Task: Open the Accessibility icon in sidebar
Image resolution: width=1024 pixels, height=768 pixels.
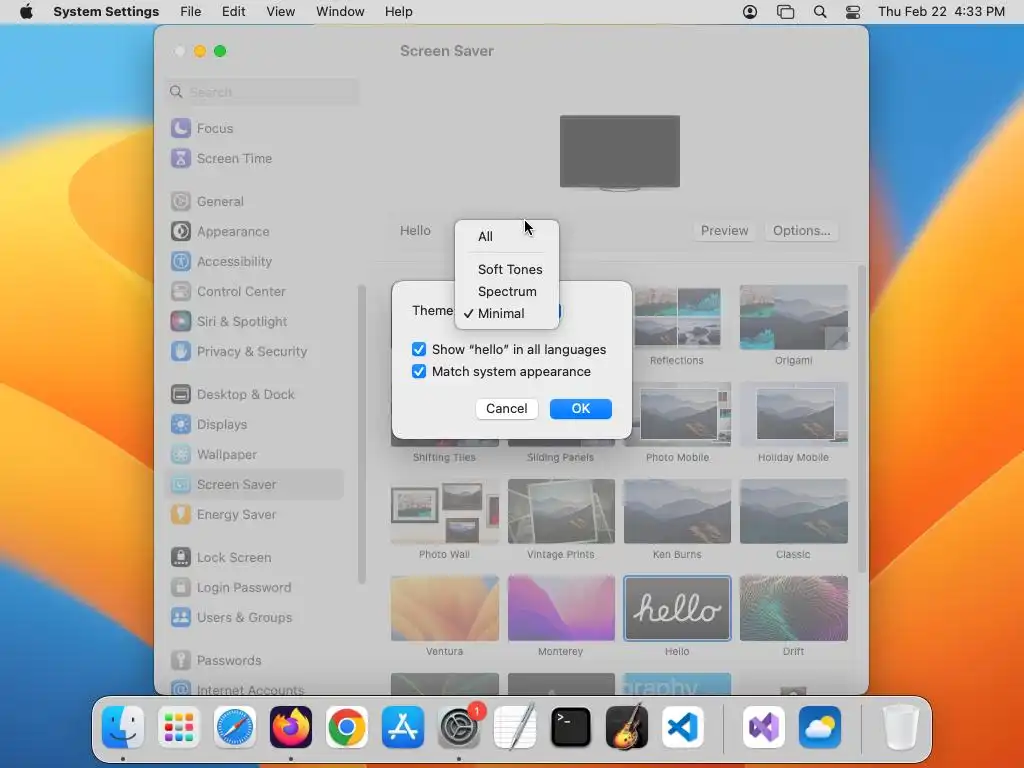Action: [181, 261]
